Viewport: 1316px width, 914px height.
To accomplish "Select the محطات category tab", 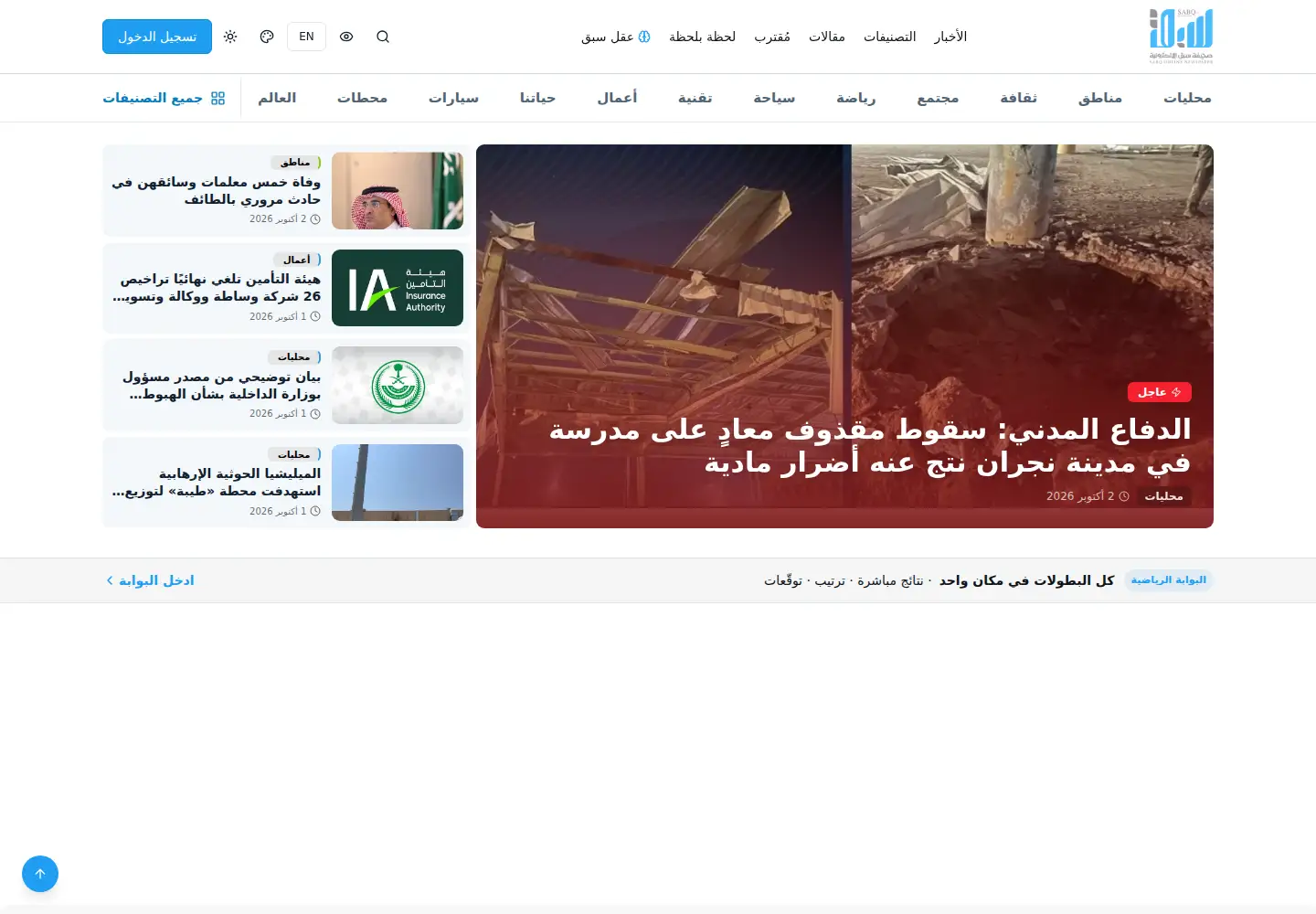I will click(362, 98).
